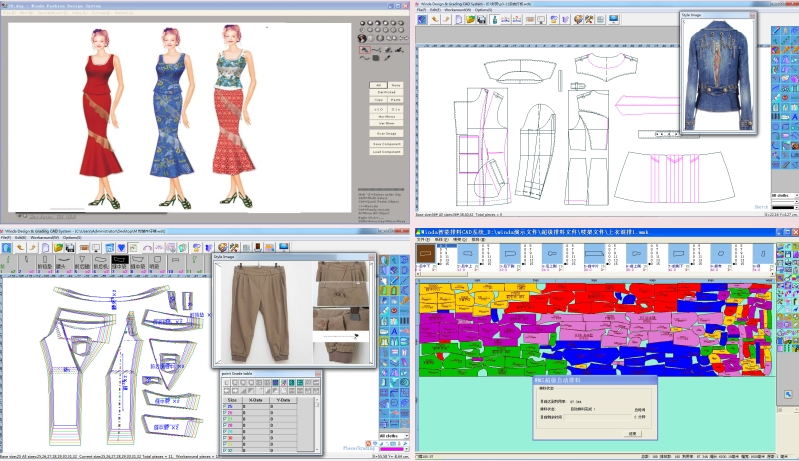Toggle size 25 checkbox in point Grade table

click(x=225, y=406)
